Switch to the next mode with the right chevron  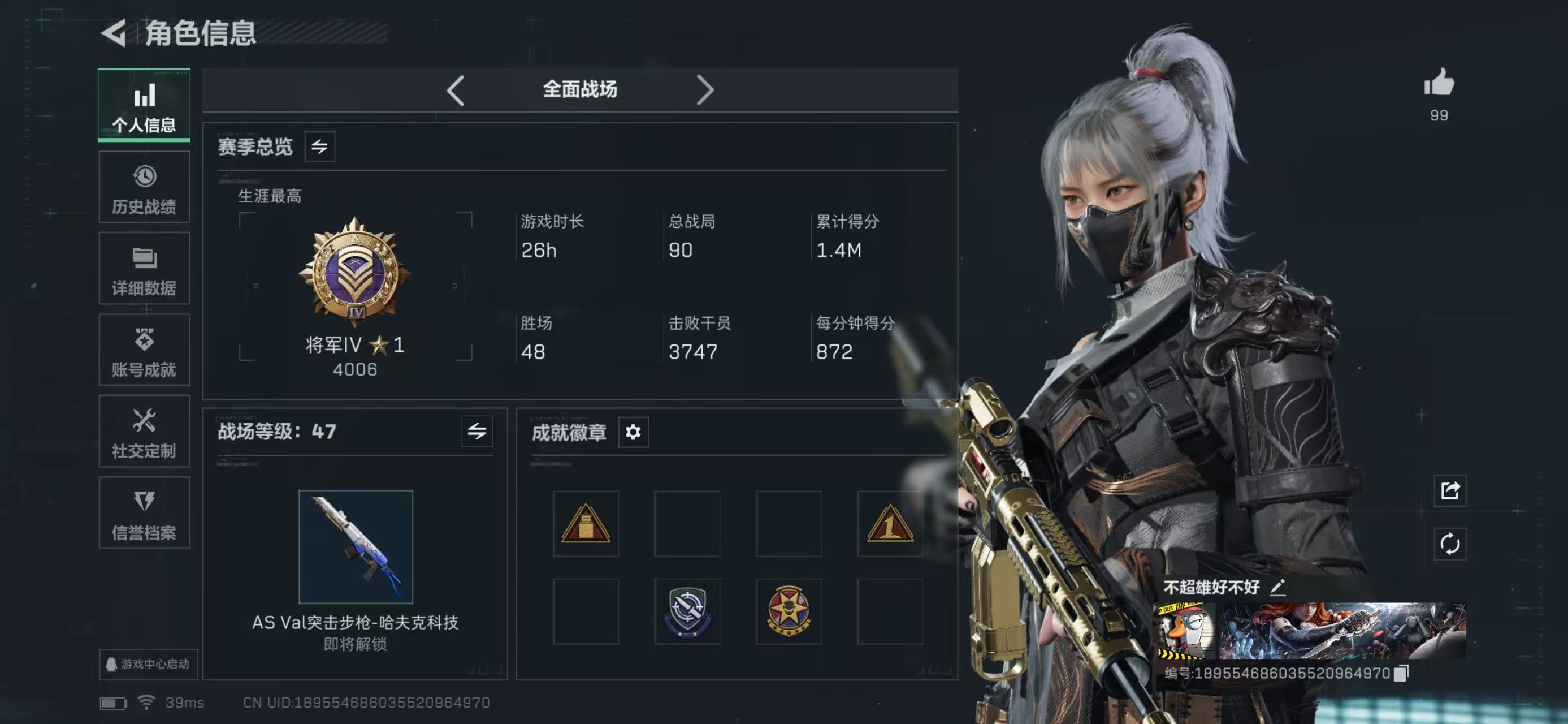point(705,90)
